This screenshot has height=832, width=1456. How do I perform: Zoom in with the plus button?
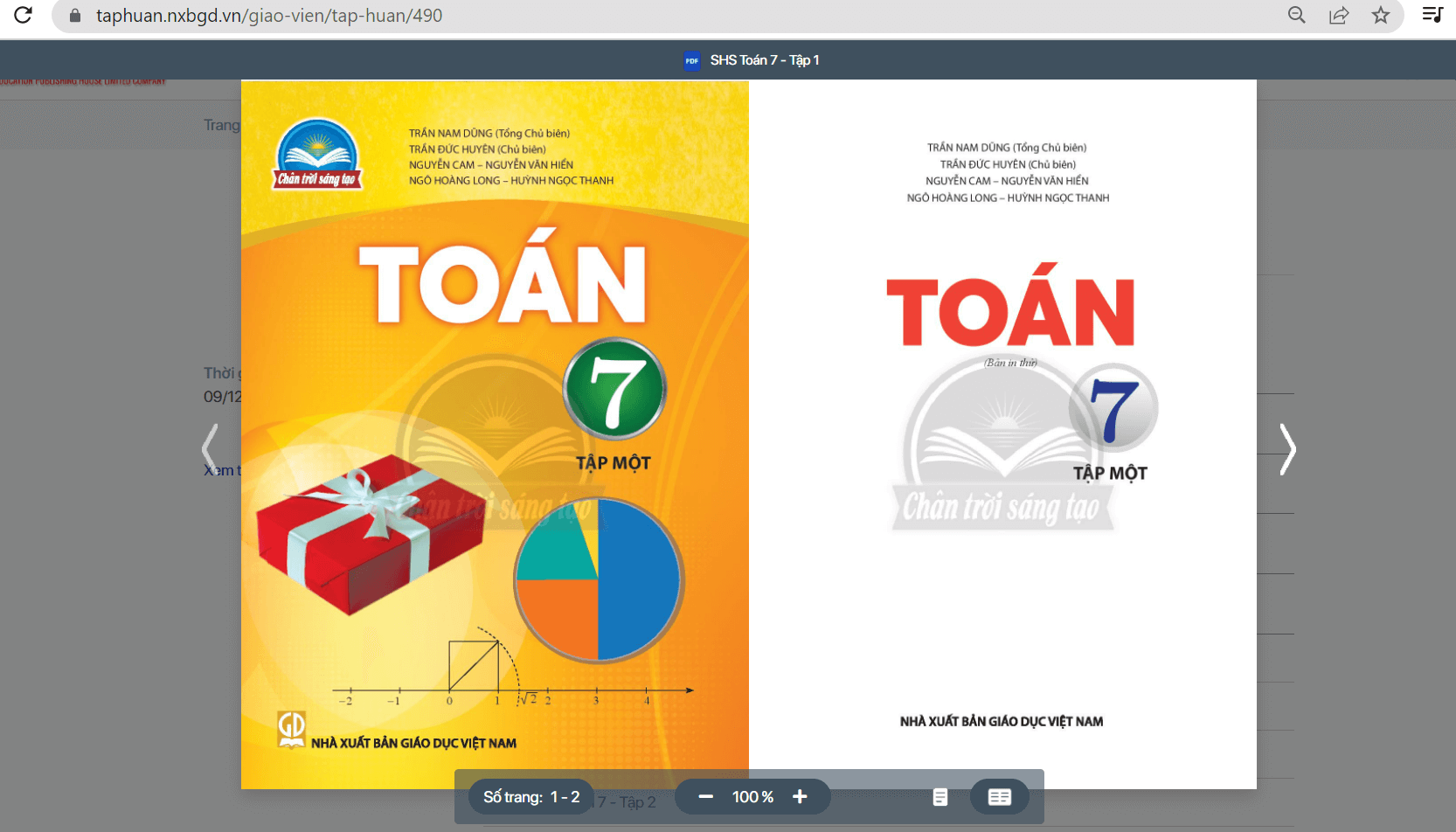pyautogui.click(x=800, y=796)
